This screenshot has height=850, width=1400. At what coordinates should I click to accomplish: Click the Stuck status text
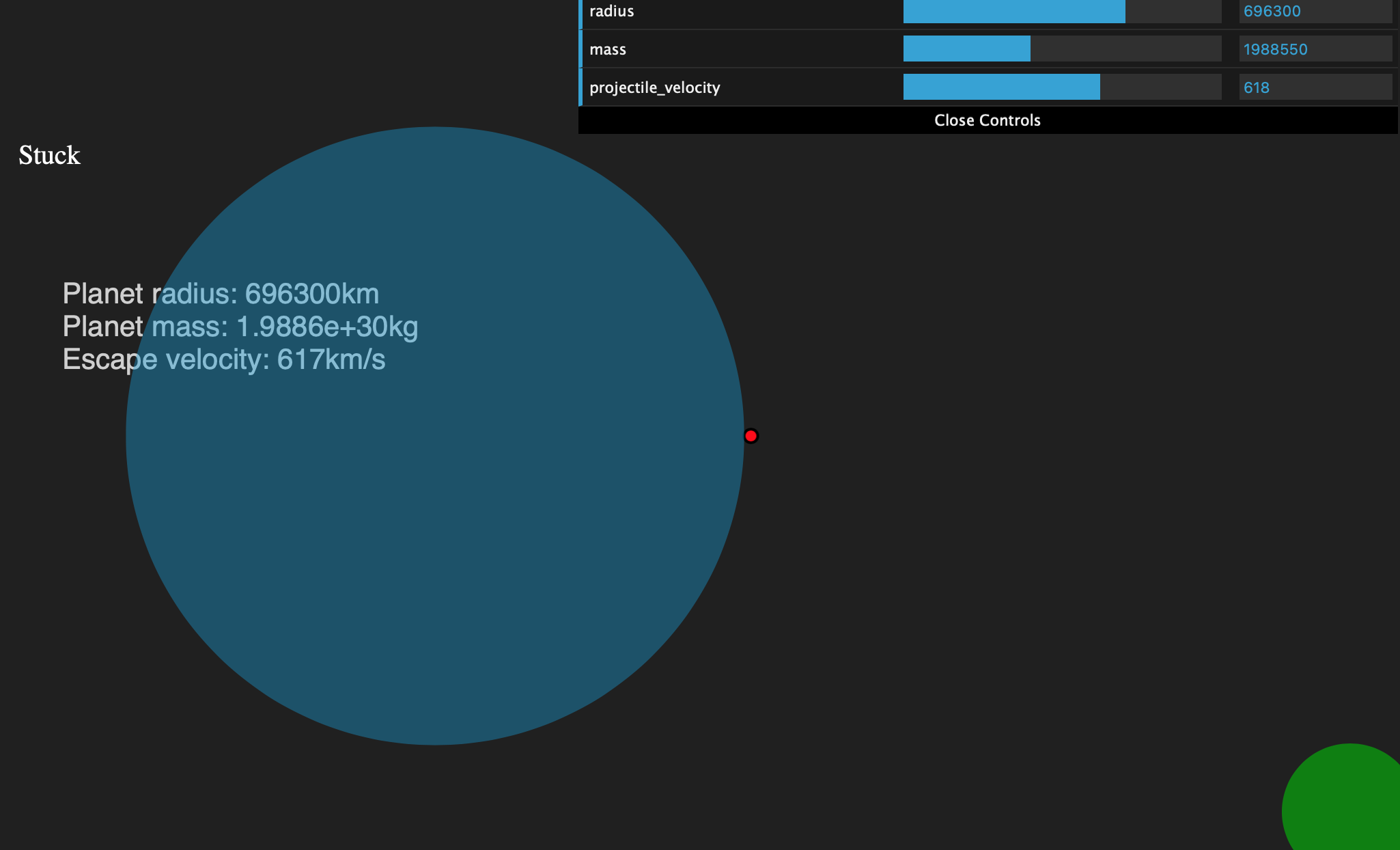coord(49,155)
